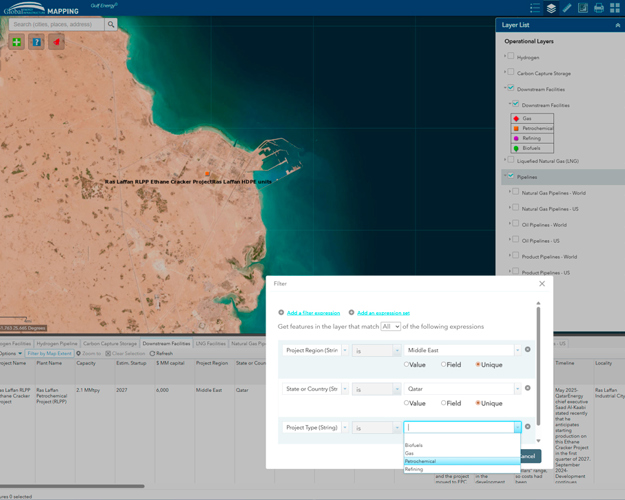Toggle the Project Type value dropdown arrow
Viewport: 625px width, 500px height.
click(x=517, y=427)
